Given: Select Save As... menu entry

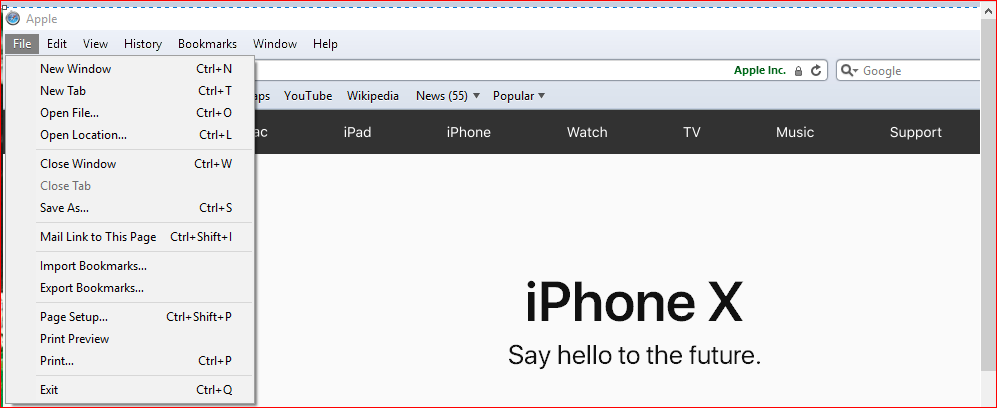Looking at the screenshot, I should coord(130,208).
